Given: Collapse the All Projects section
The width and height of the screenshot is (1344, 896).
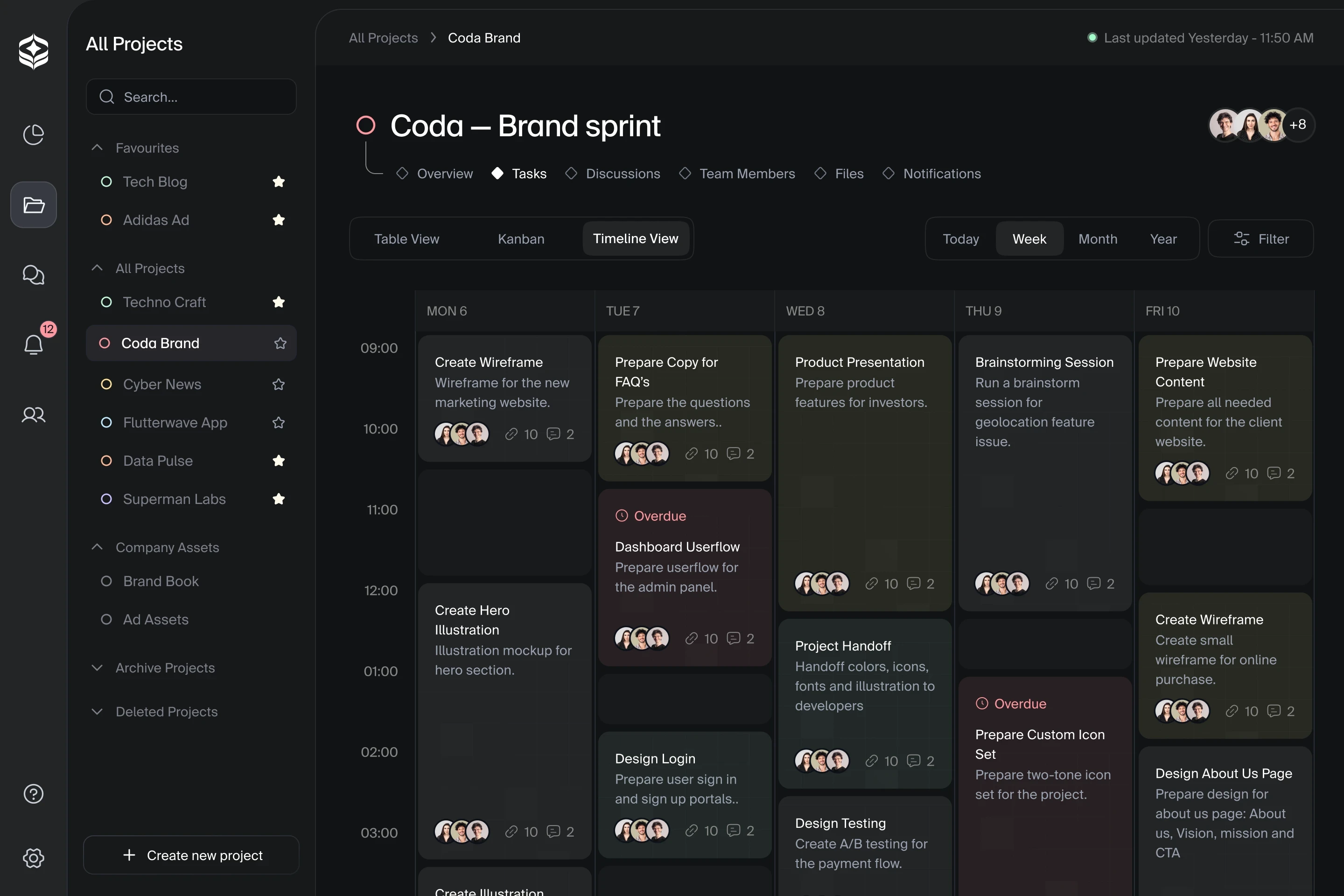Looking at the screenshot, I should 97,268.
